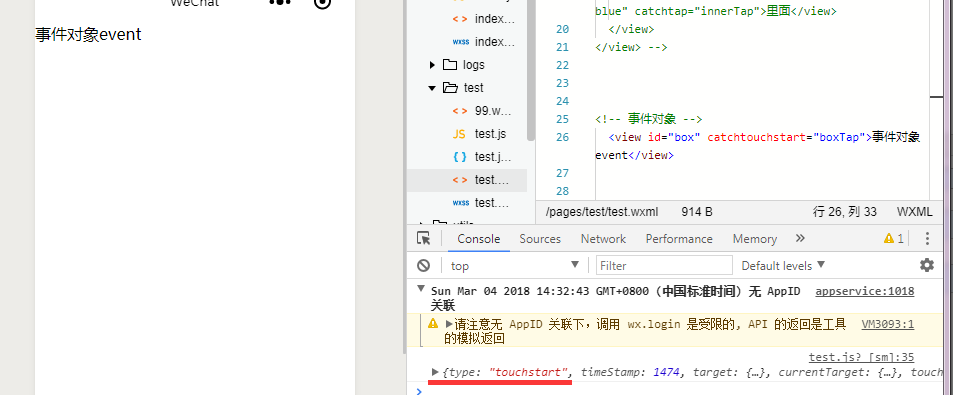This screenshot has width=953, height=395.
Task: Click the curly braces JSON file icon
Action: 460,157
